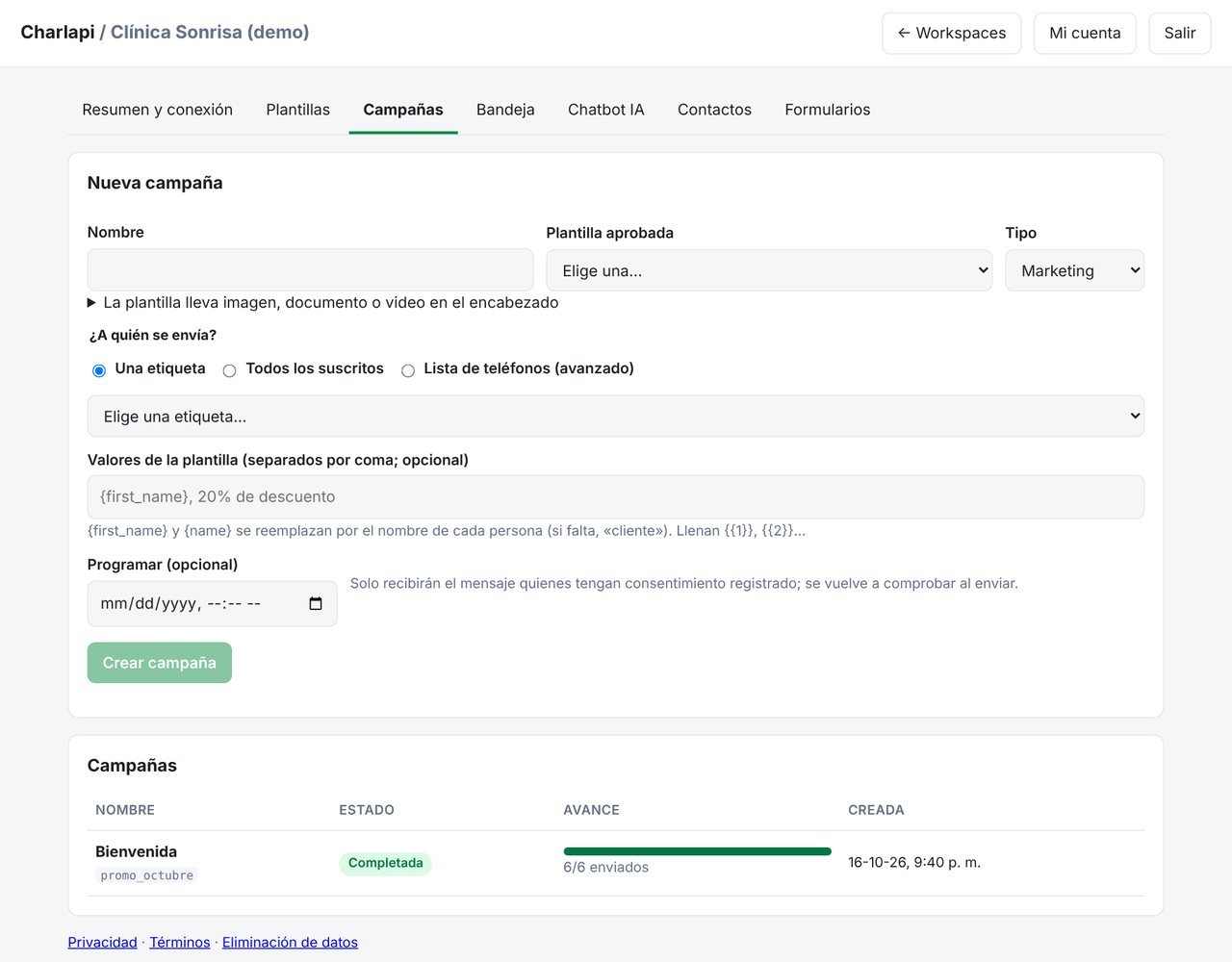The height and width of the screenshot is (962, 1232).
Task: Open the Tipo dropdown showing Marketing
Action: click(x=1074, y=270)
